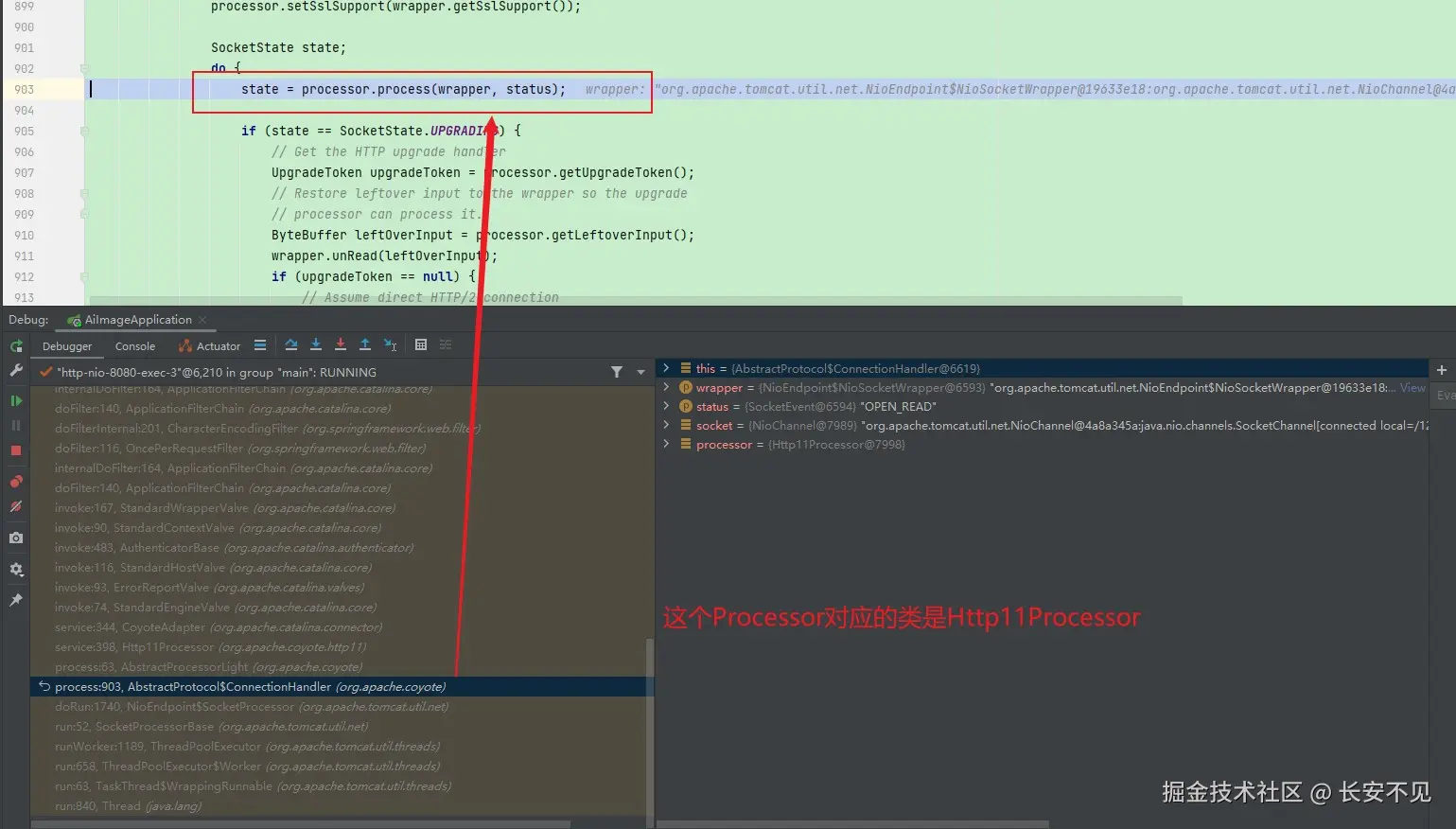The height and width of the screenshot is (829, 1456).
Task: Collapse the fold marker at line 912
Action: [84, 276]
